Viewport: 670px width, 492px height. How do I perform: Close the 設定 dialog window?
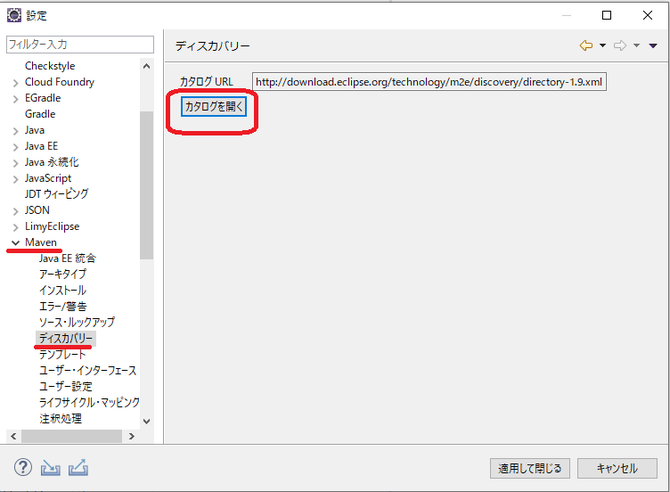pyautogui.click(x=647, y=15)
